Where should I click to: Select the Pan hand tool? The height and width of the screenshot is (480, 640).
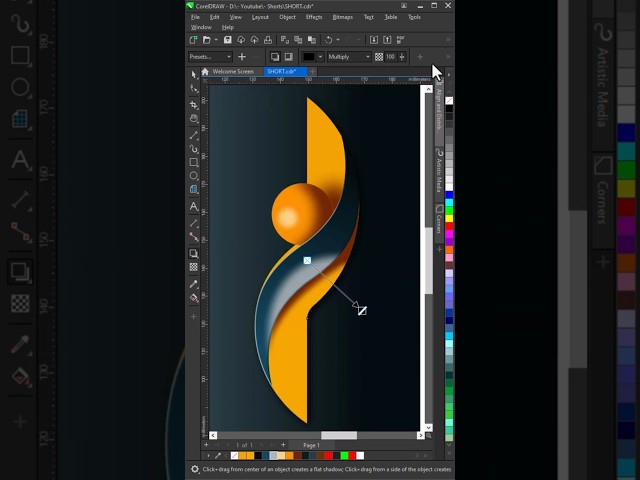(193, 119)
